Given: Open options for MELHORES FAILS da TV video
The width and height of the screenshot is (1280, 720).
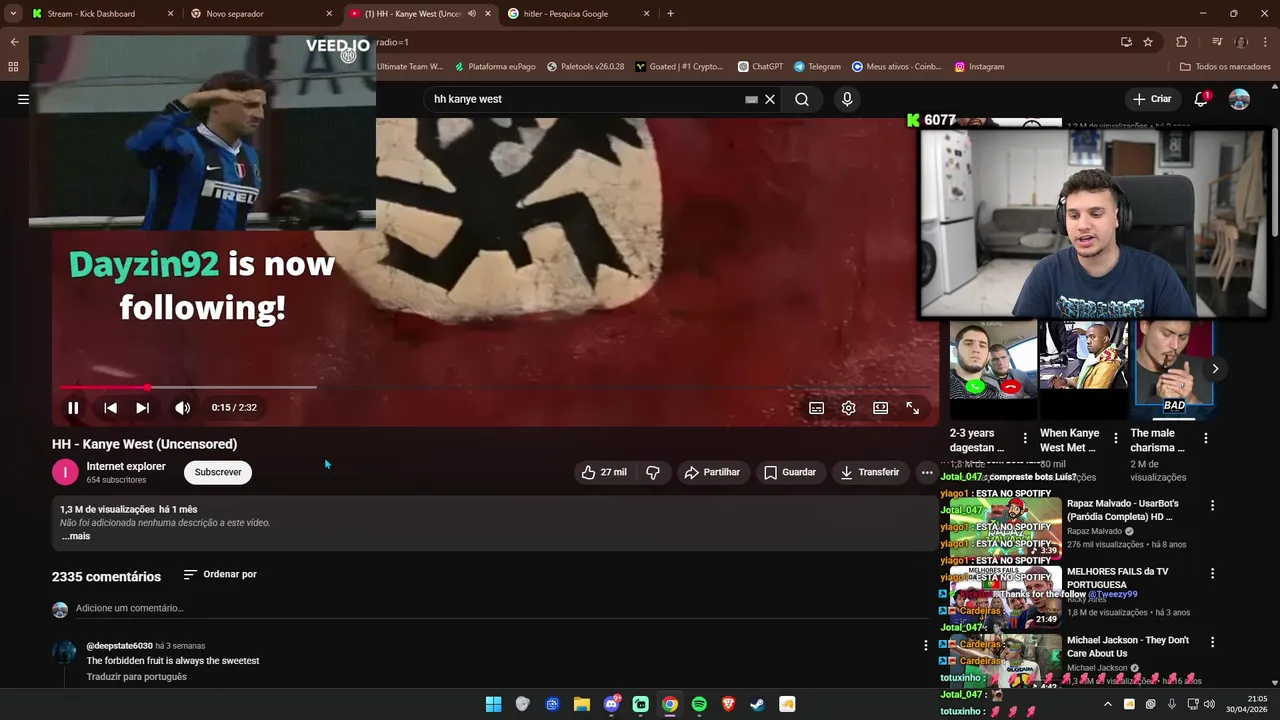Looking at the screenshot, I should [x=1212, y=574].
